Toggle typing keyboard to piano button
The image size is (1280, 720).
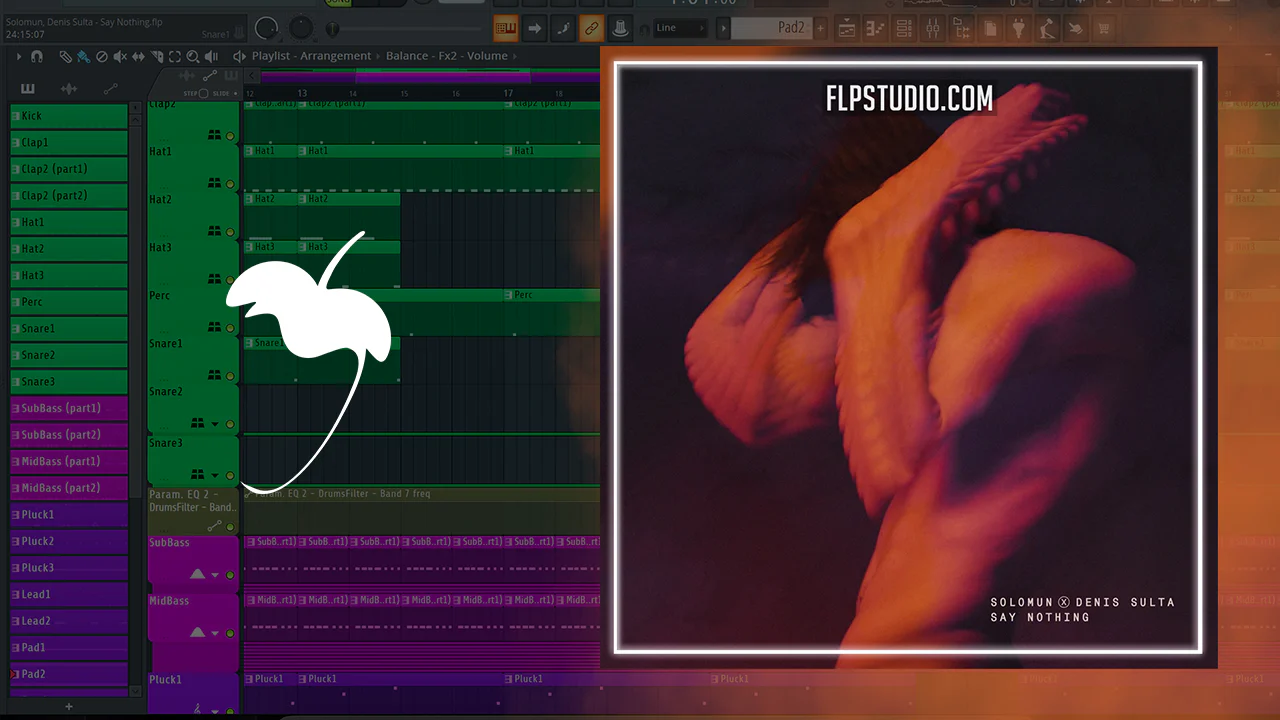click(x=506, y=28)
